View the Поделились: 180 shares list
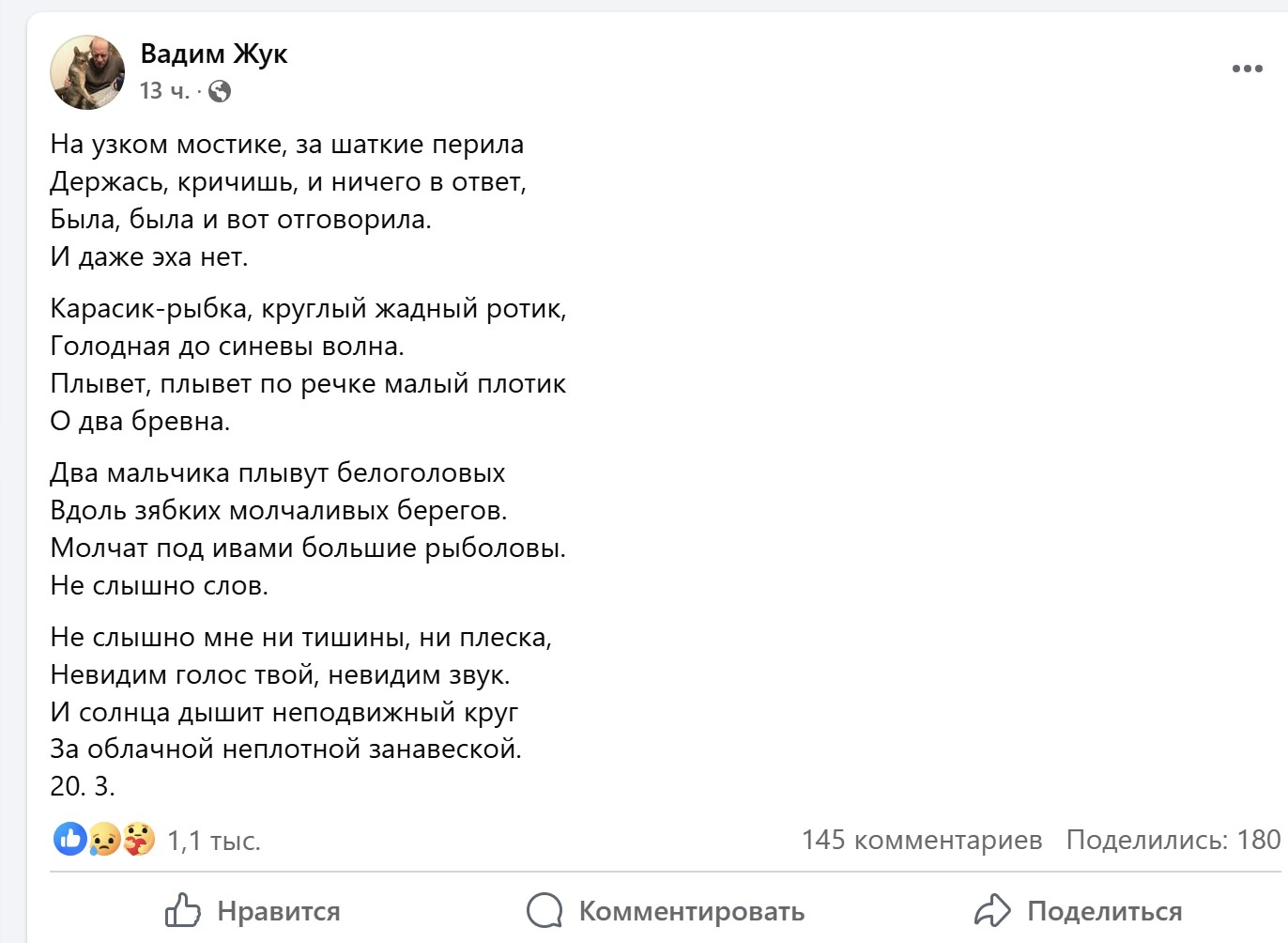 click(x=1173, y=840)
